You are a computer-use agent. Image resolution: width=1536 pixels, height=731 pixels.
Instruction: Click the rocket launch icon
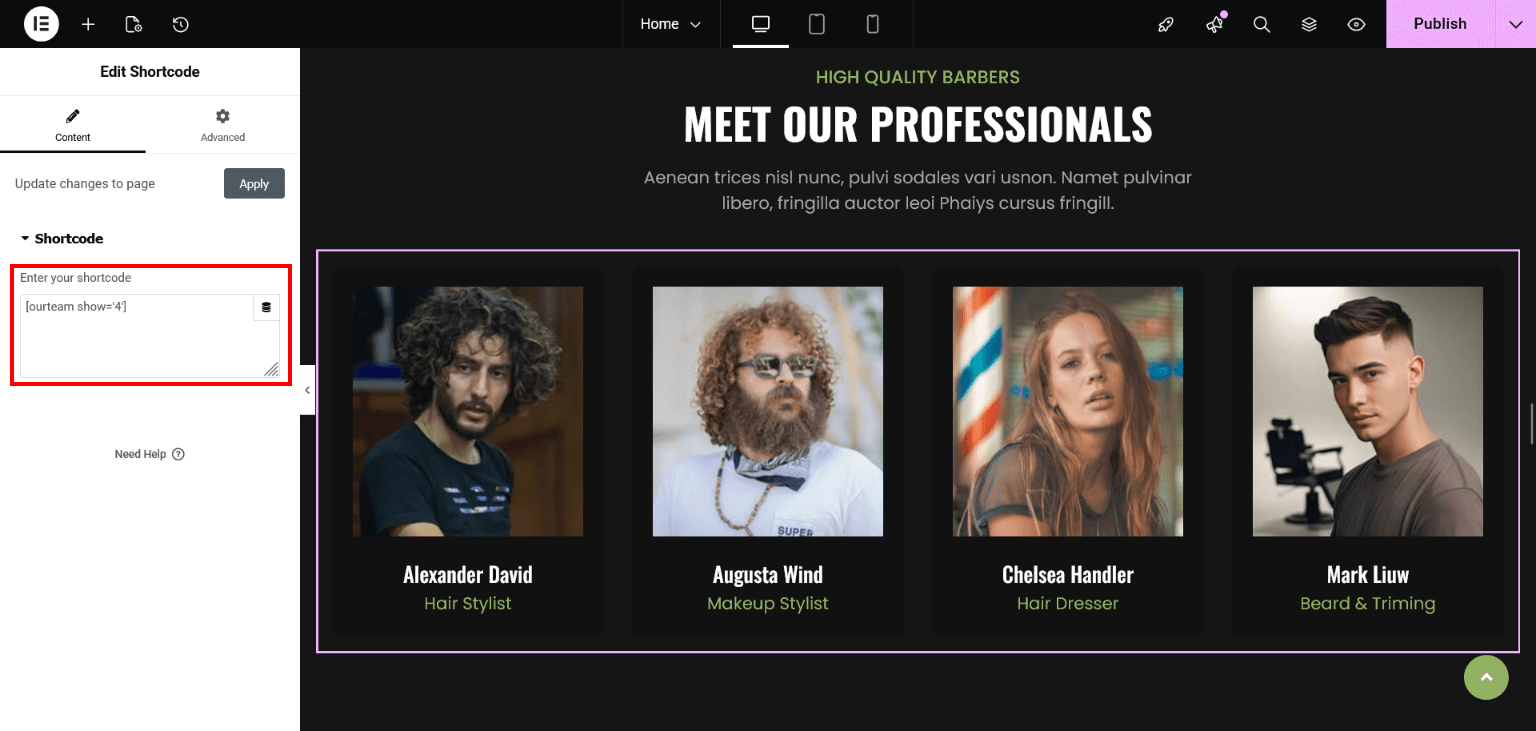click(x=1166, y=24)
